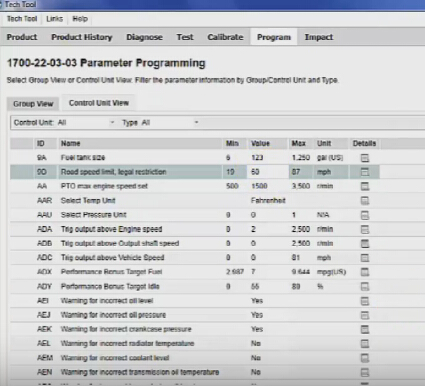The height and width of the screenshot is (386, 425).
Task: Click the ID cell AEK
Action: [x=44, y=330]
